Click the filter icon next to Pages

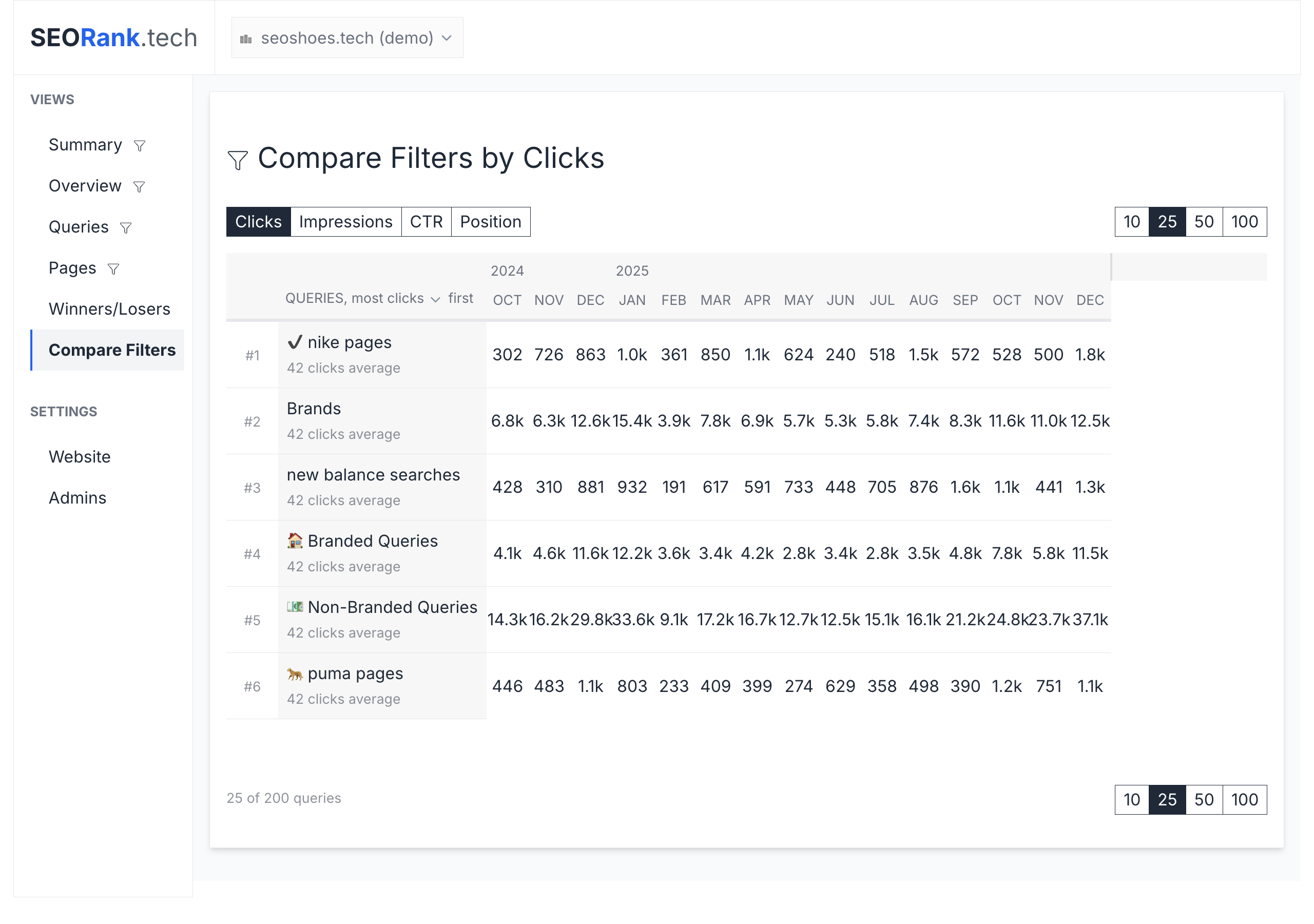click(113, 269)
